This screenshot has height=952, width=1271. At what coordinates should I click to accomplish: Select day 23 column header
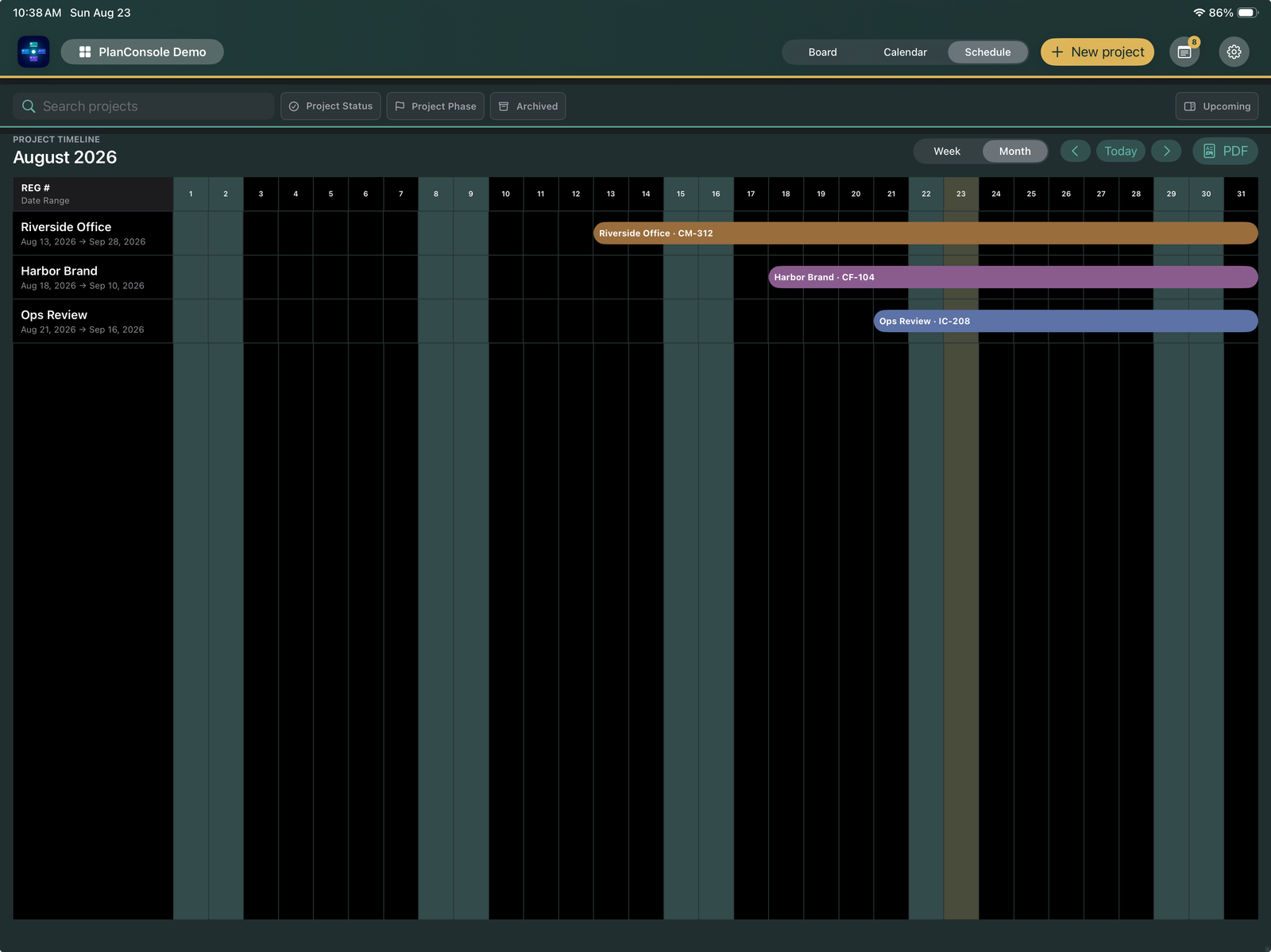point(961,194)
